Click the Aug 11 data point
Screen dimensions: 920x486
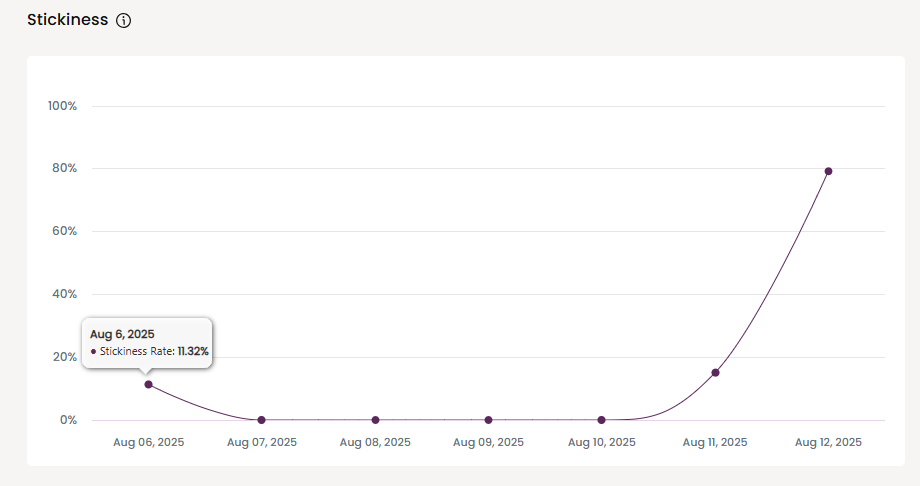click(x=715, y=373)
